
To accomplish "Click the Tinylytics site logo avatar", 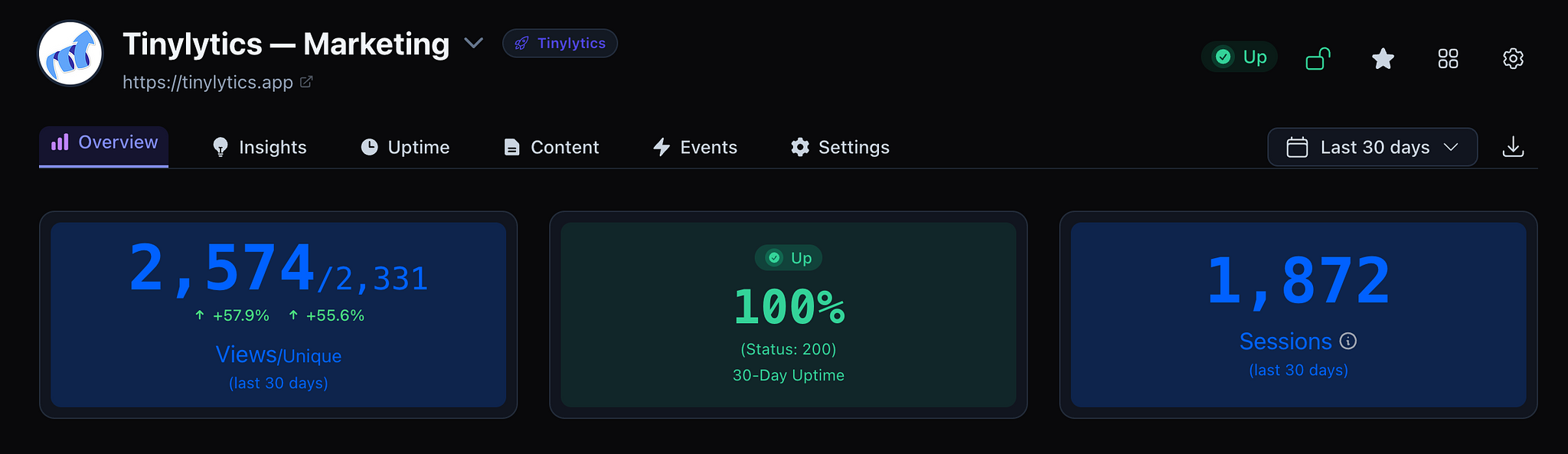I will click(70, 54).
